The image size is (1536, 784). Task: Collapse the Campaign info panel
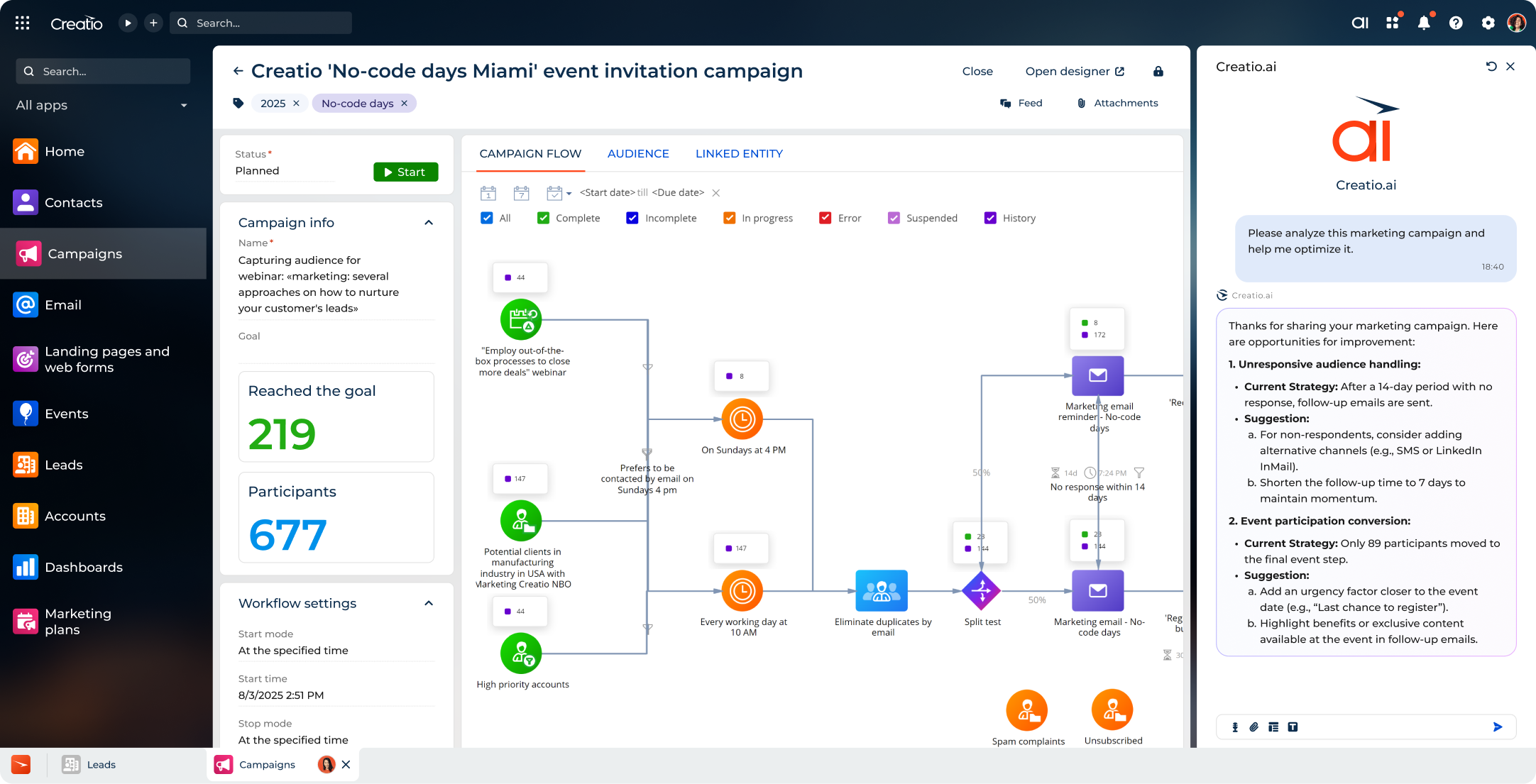[x=429, y=222]
